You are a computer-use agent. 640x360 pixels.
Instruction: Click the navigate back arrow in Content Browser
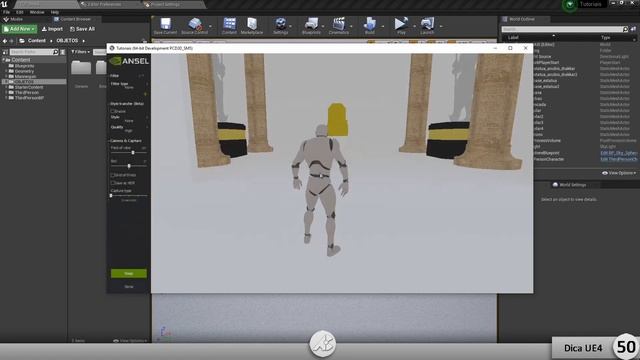[5, 41]
